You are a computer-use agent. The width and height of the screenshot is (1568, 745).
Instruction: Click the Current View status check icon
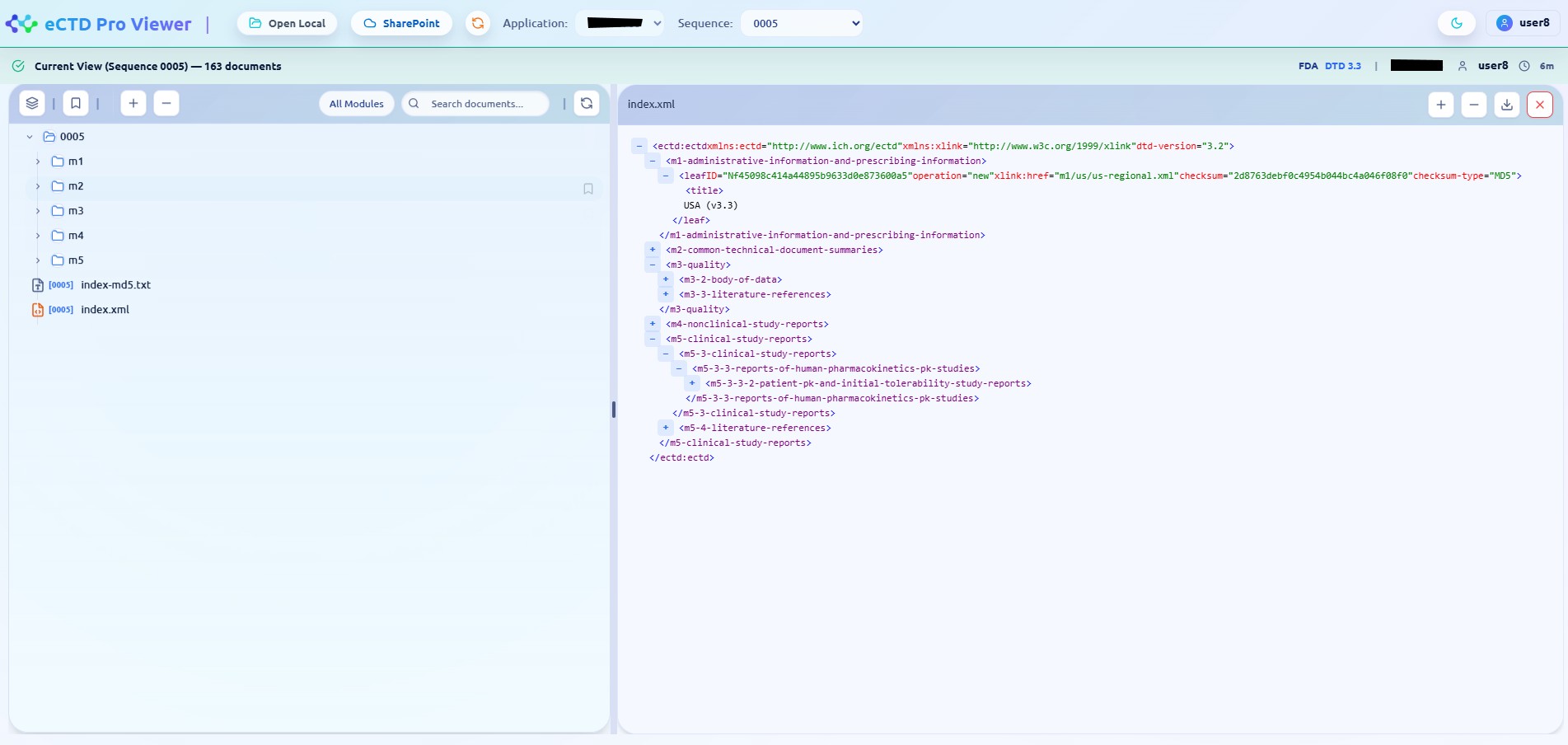[18, 66]
